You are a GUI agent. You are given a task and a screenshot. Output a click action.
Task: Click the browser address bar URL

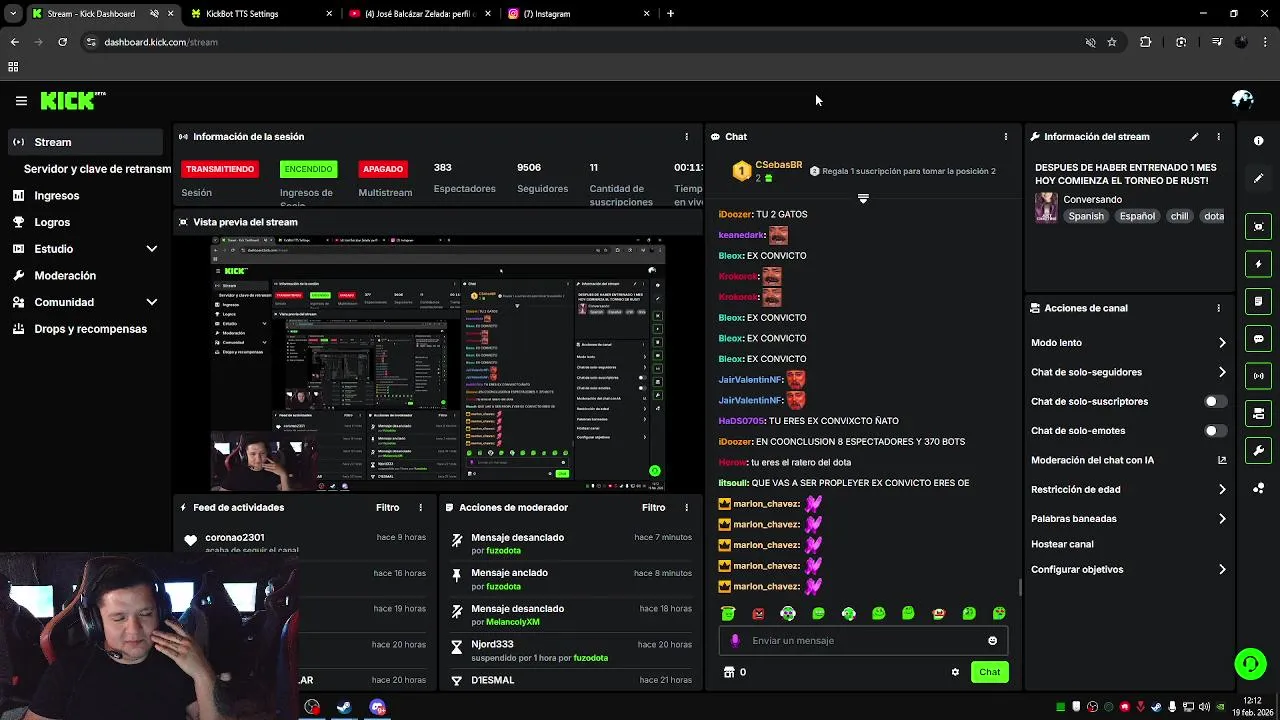point(160,42)
